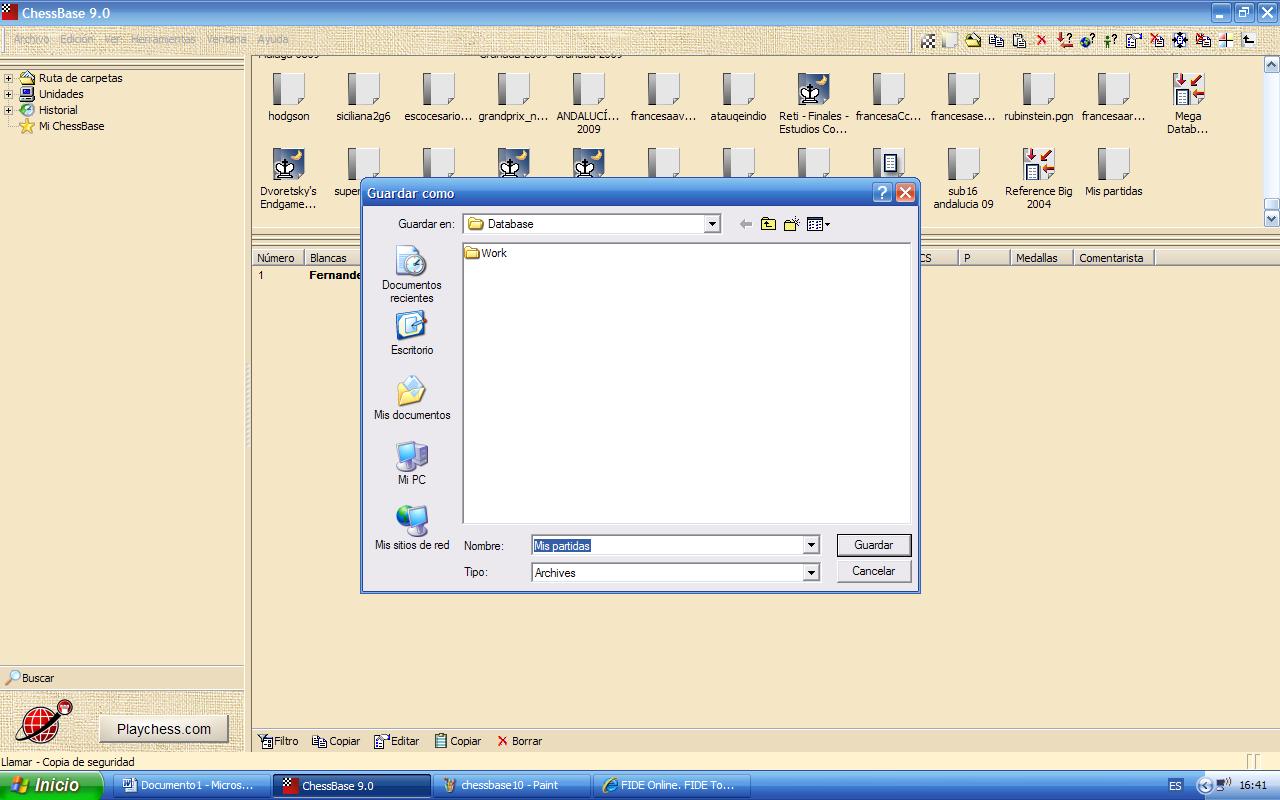Switch to chessbase10 - Paint taskbar item
The image size is (1280, 800).
pos(512,785)
